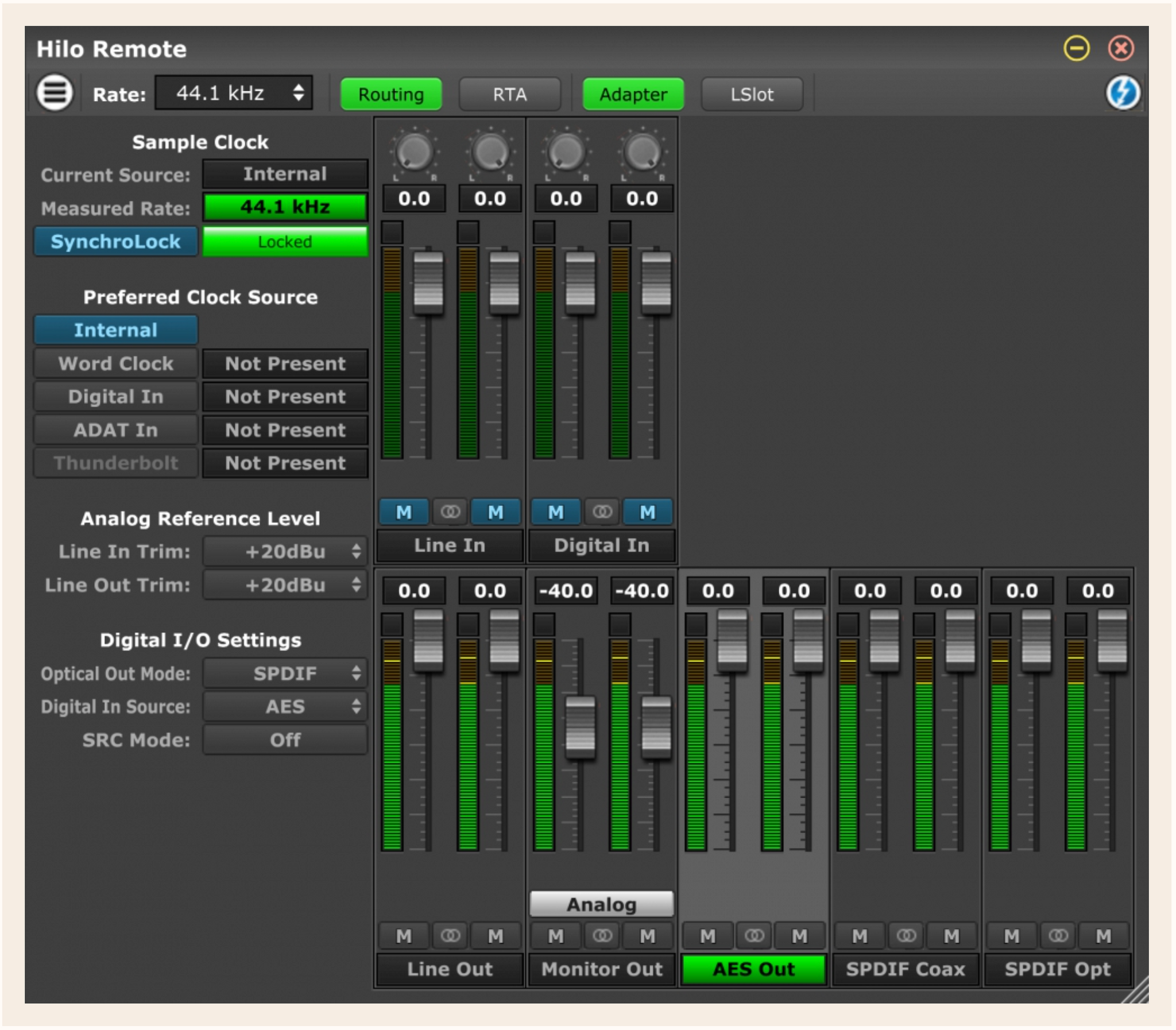Open the Rate dropdown

(x=232, y=92)
